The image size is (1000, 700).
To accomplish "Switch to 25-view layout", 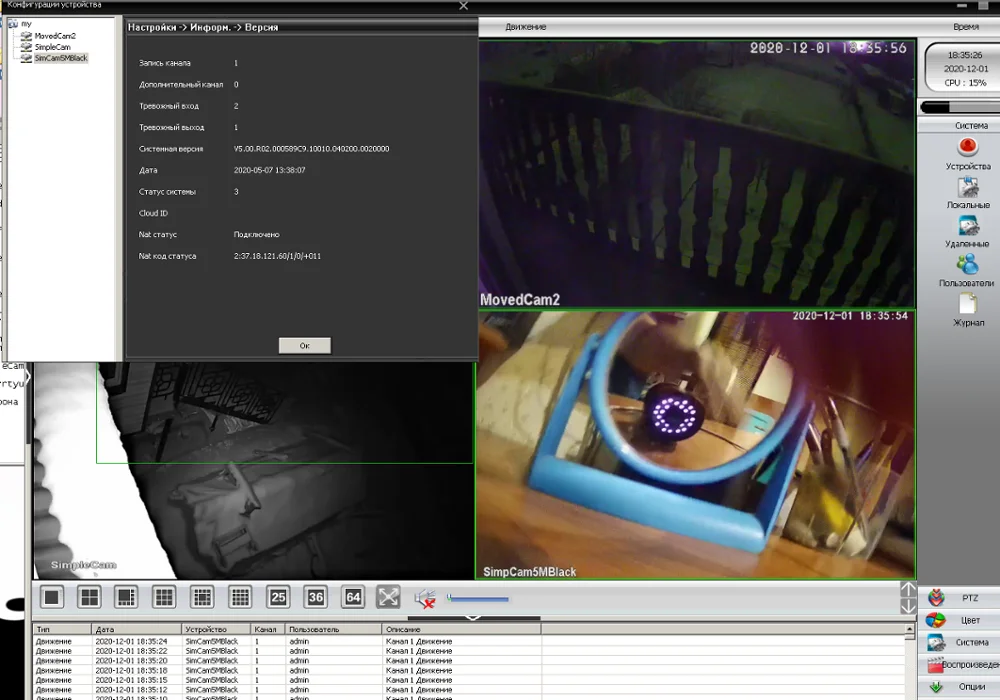I will [x=278, y=597].
